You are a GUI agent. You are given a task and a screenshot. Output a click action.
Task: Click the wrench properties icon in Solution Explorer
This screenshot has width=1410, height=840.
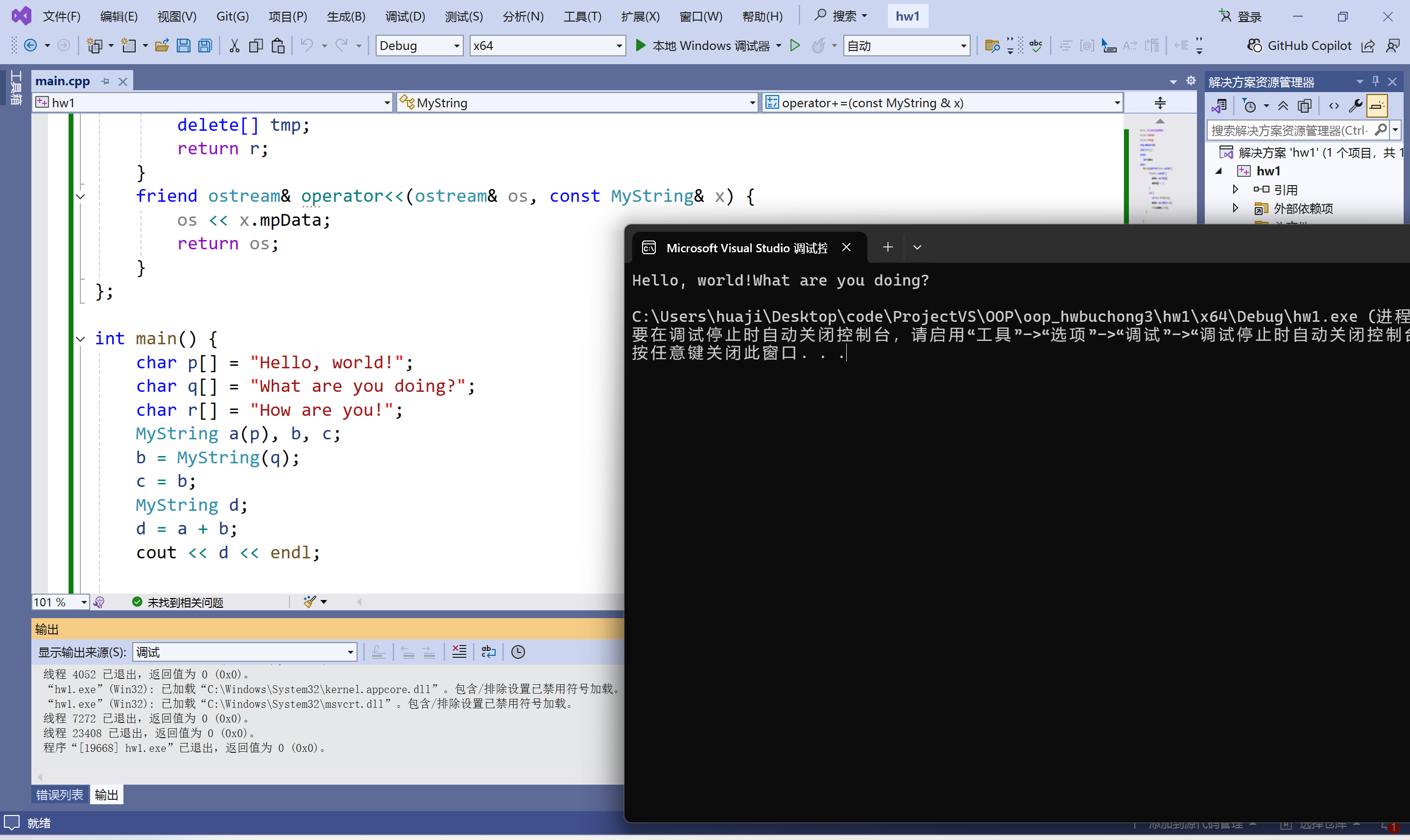click(x=1356, y=105)
